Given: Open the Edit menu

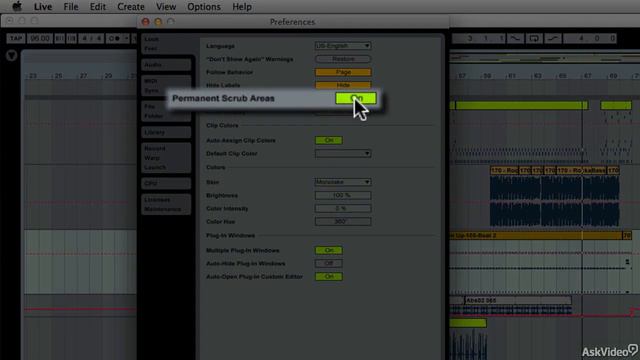Looking at the screenshot, I should pyautogui.click(x=98, y=7).
